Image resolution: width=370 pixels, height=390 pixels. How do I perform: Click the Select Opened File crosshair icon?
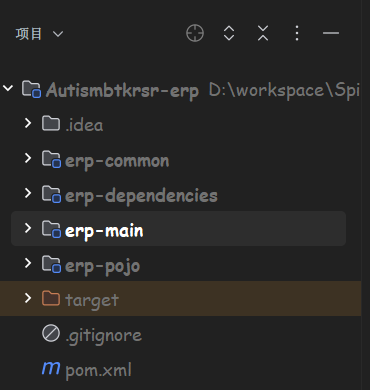point(195,33)
